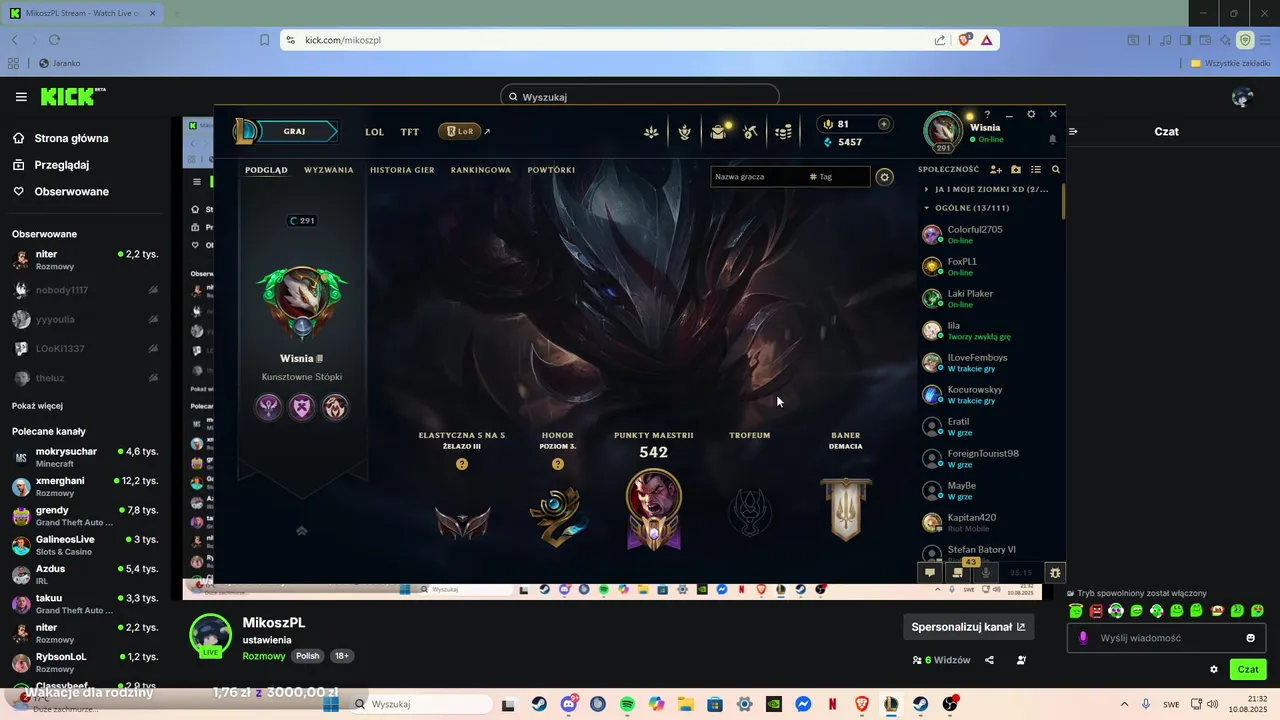Open League client settings gear
Viewport: 1280px width, 720px height.
pos(1031,114)
